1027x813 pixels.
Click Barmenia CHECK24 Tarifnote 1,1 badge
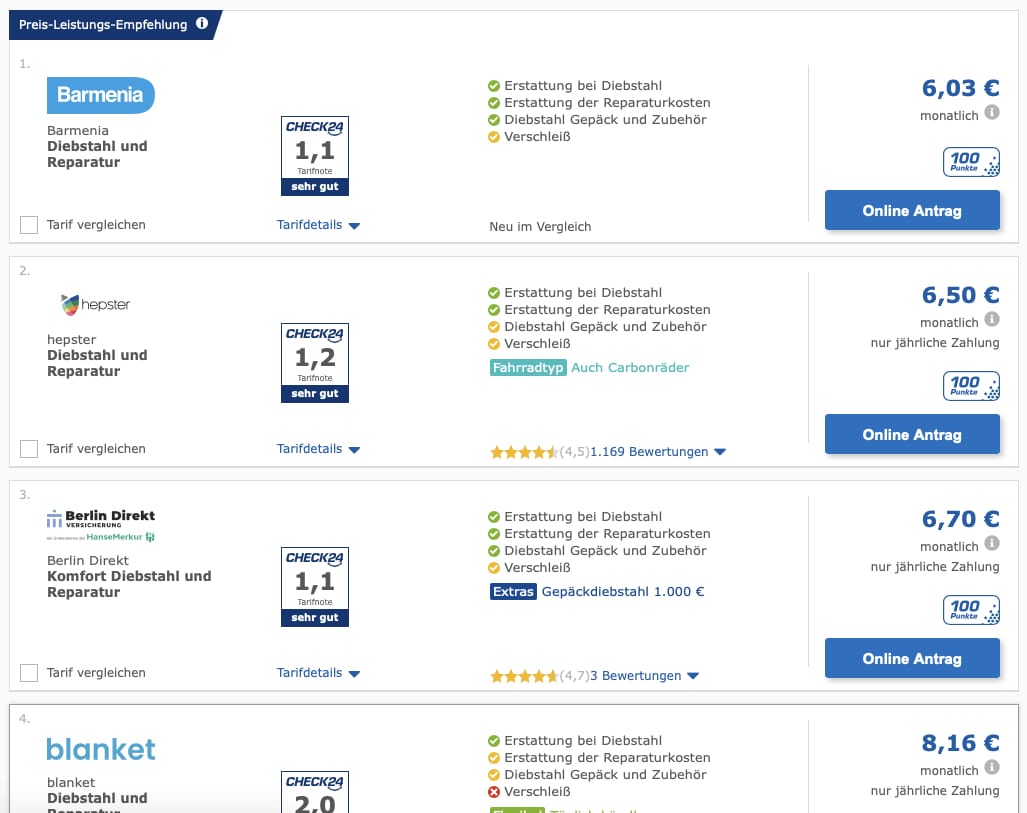315,155
